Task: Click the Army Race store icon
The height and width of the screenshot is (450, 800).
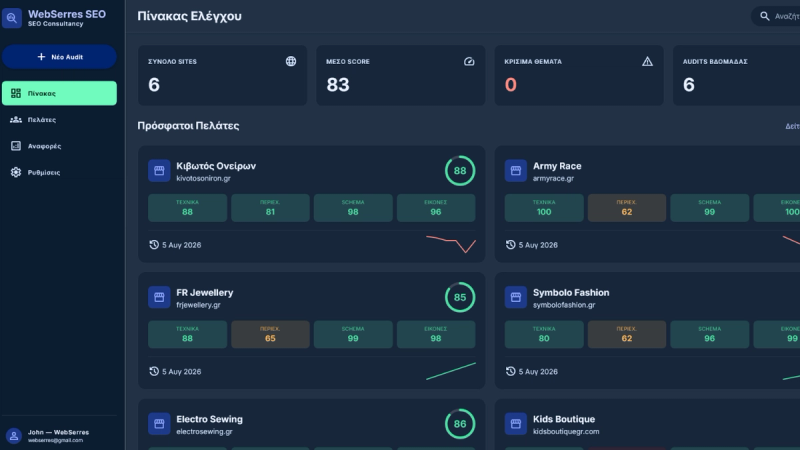Action: (x=516, y=170)
